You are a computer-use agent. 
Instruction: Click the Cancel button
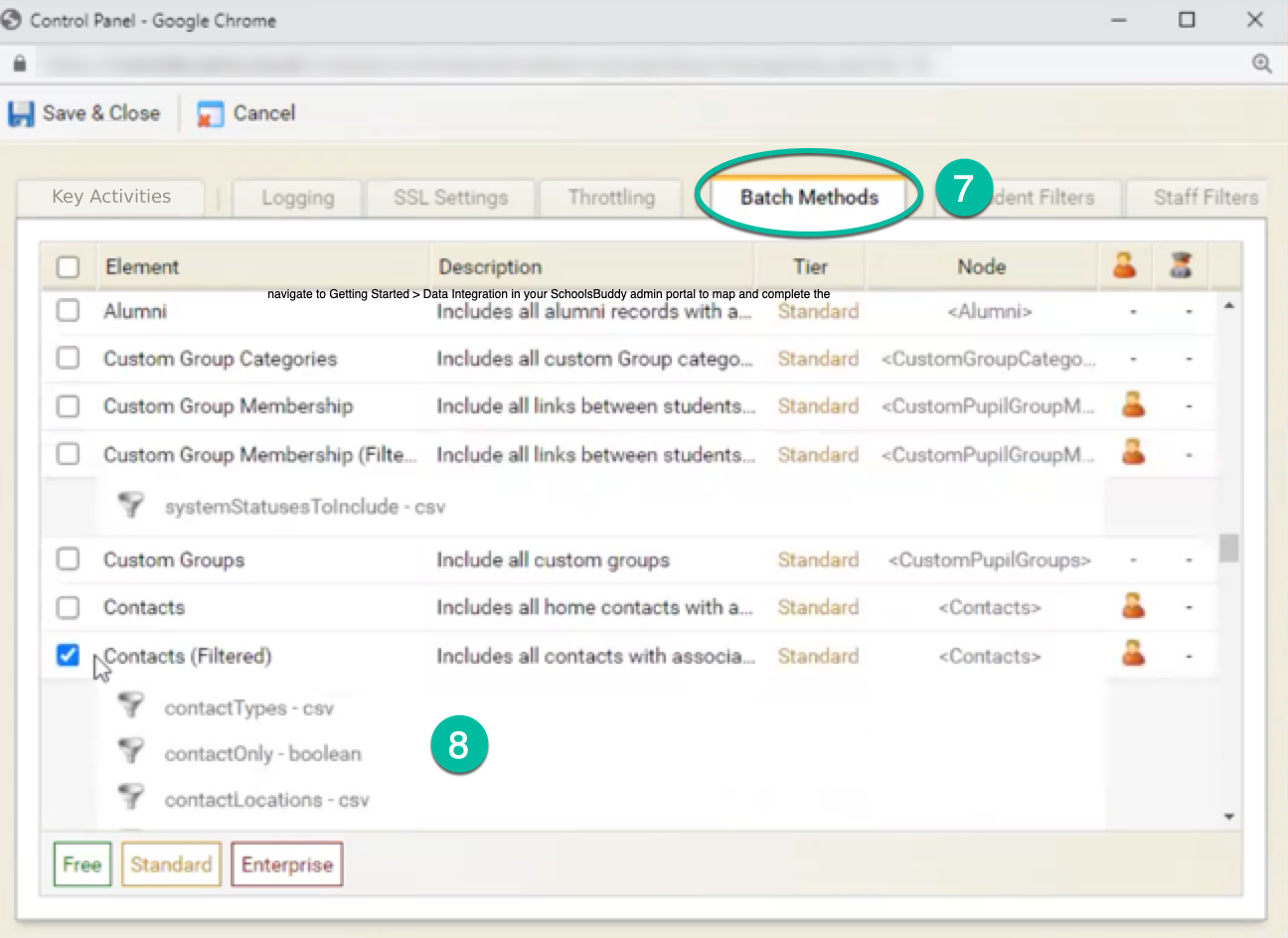[246, 113]
